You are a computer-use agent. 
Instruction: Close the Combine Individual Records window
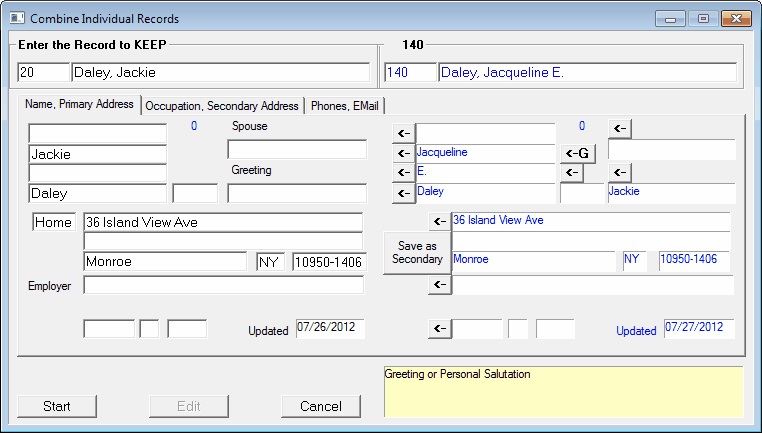(x=736, y=19)
